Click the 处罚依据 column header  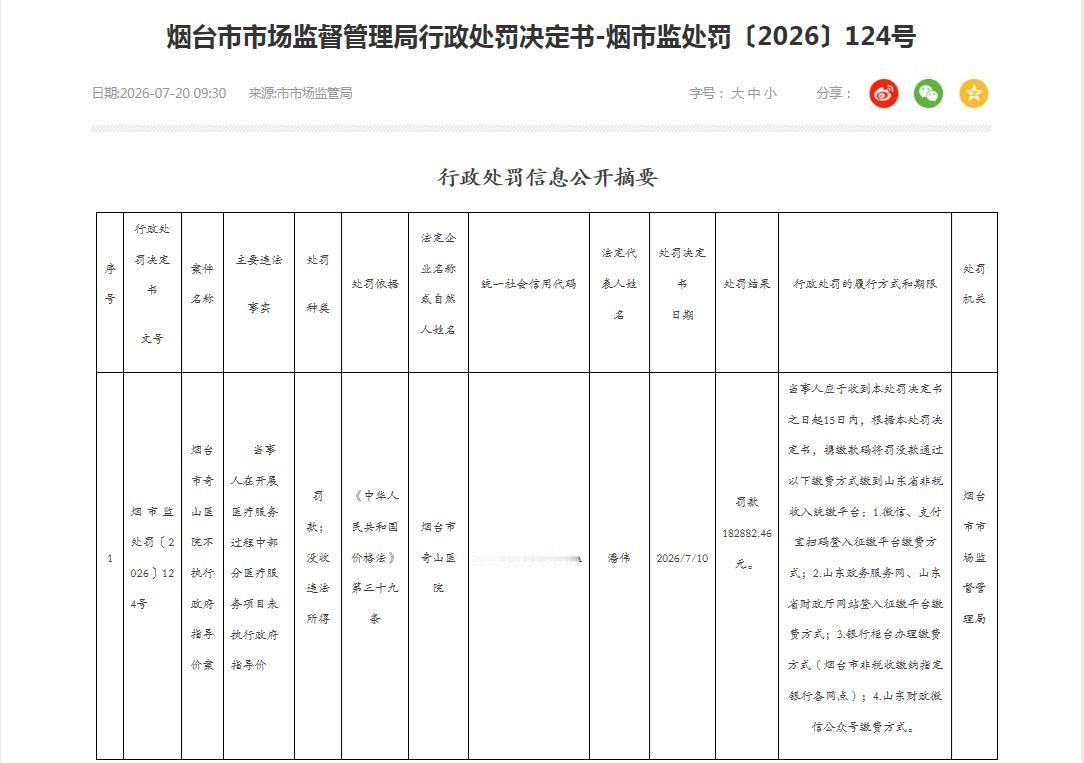pyautogui.click(x=375, y=292)
